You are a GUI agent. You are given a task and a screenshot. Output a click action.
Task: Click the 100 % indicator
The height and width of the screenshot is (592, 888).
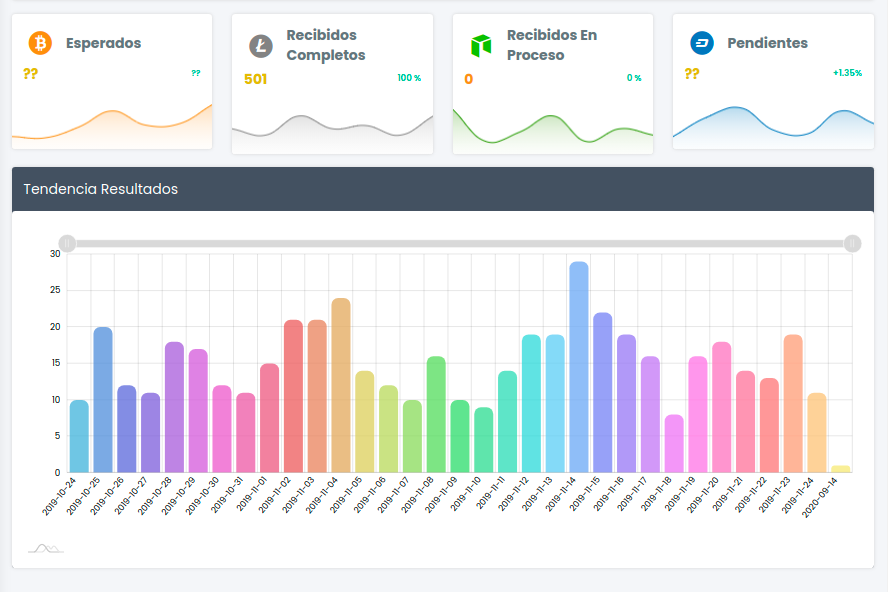point(409,78)
